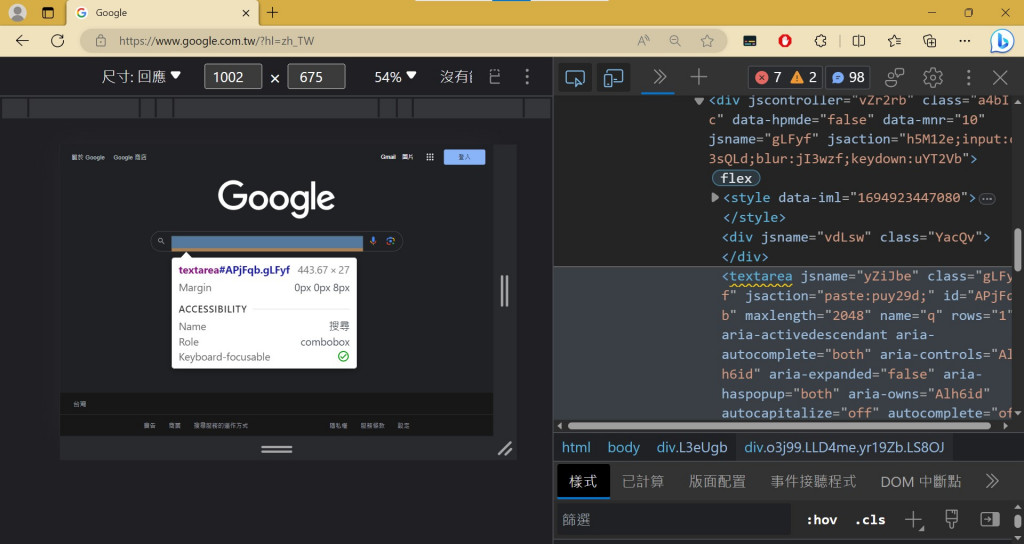Toggle the inspect element picker tool
The image size is (1024, 544).
tap(575, 78)
